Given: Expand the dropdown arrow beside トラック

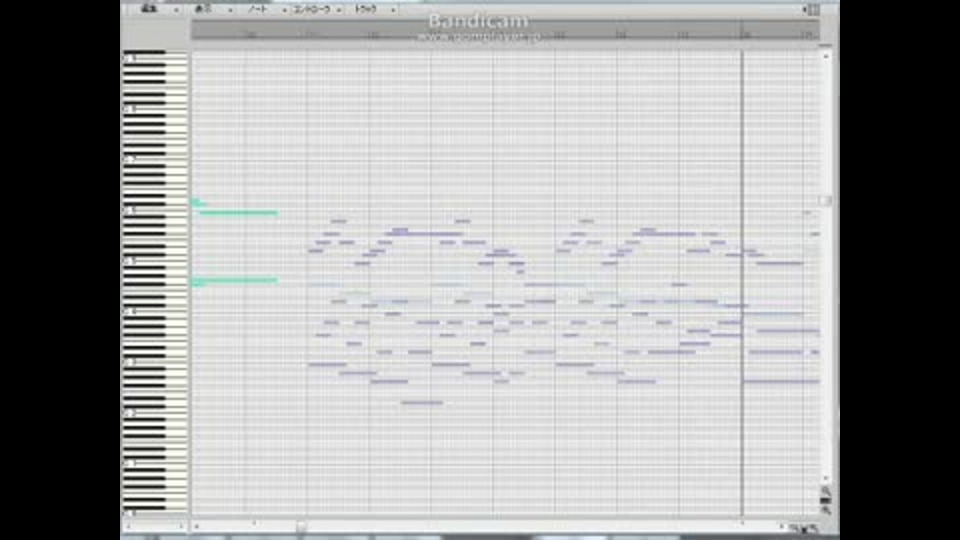Looking at the screenshot, I should point(393,10).
